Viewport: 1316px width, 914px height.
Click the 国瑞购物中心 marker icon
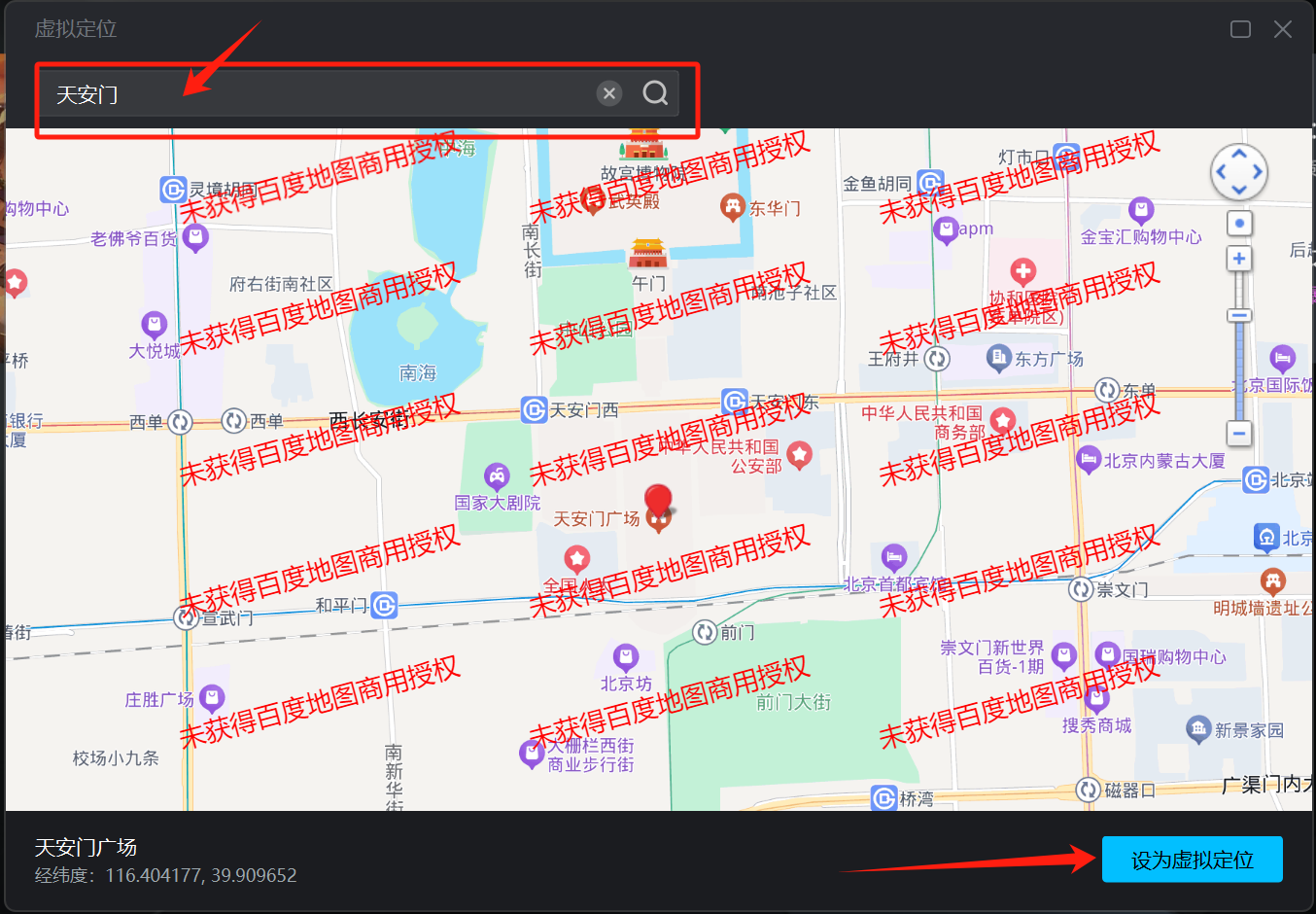tap(1108, 656)
